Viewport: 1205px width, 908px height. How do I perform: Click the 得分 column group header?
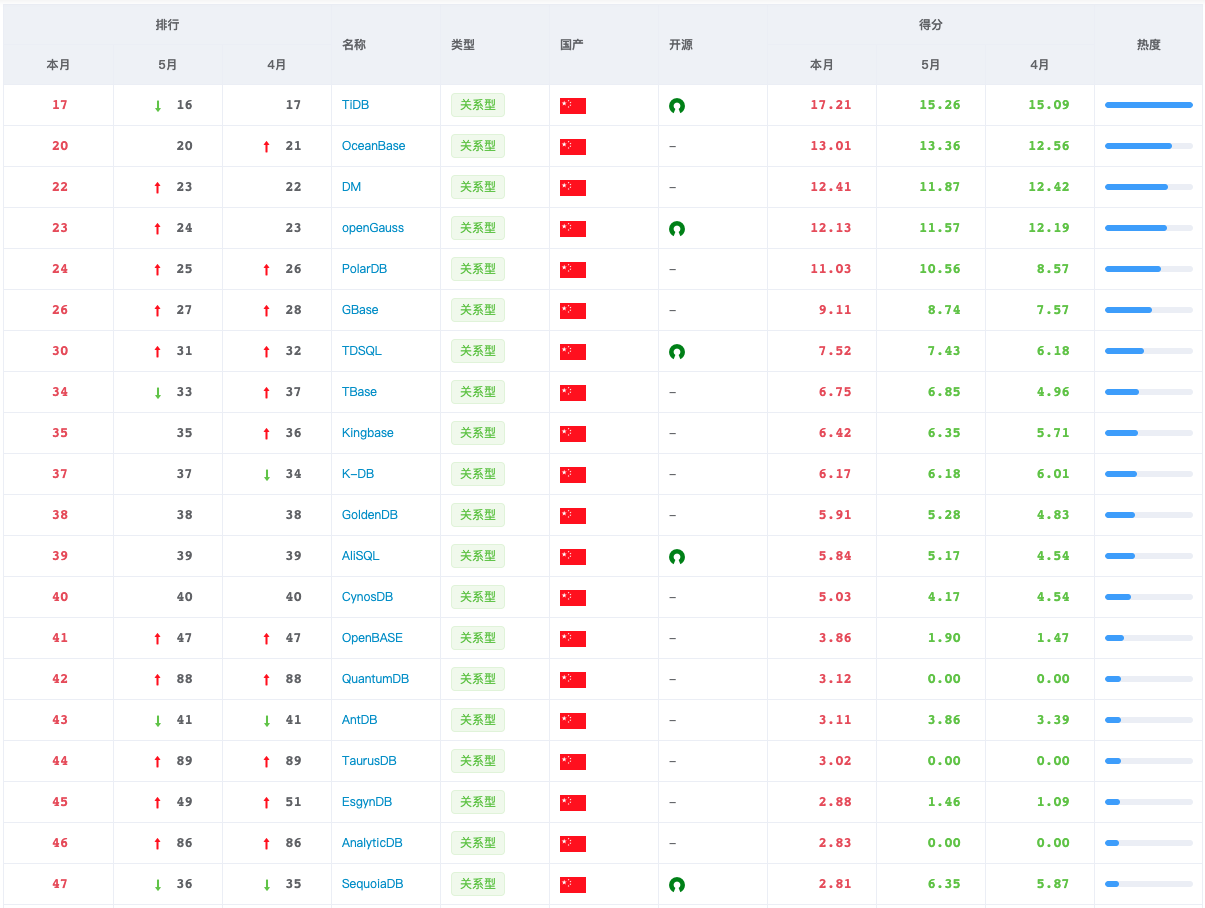click(x=931, y=25)
